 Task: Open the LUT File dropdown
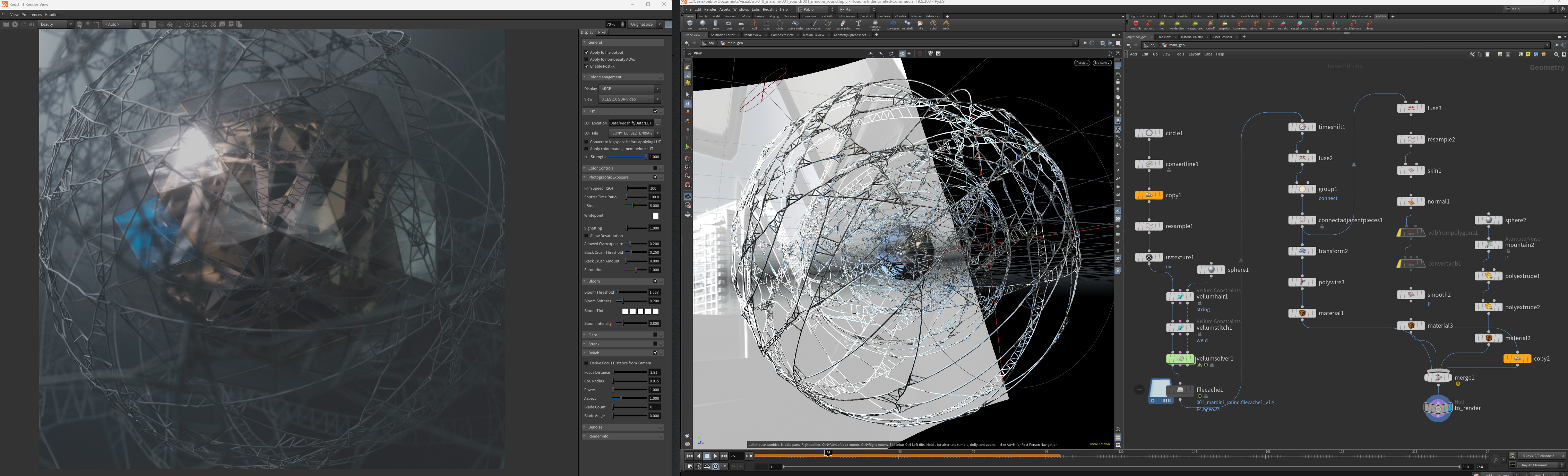635,133
